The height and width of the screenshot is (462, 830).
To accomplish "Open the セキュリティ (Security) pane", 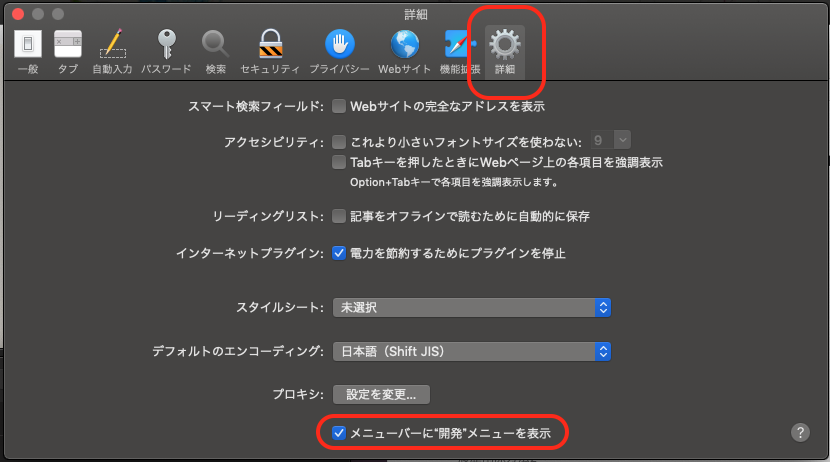I will coord(270,51).
